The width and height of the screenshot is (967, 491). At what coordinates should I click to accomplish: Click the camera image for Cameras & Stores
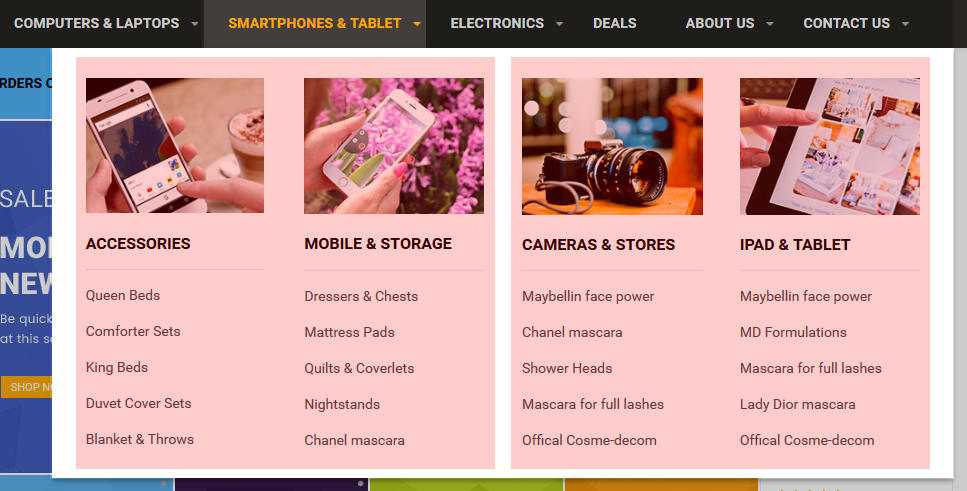point(612,146)
